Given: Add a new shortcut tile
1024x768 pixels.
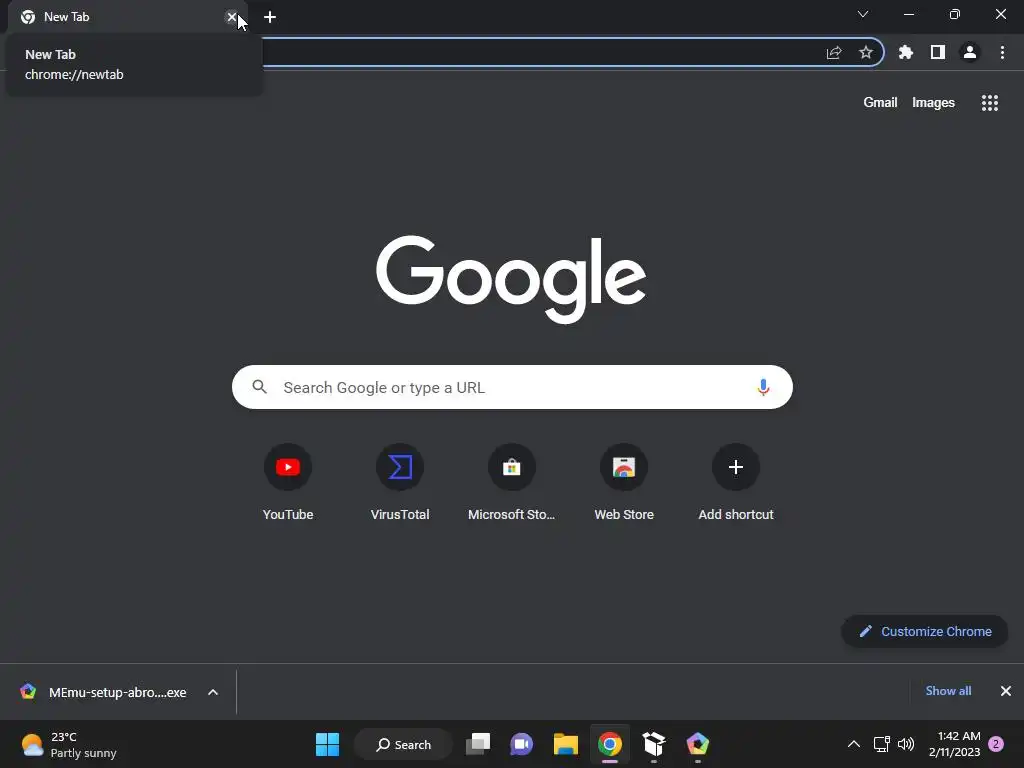Looking at the screenshot, I should click(736, 483).
